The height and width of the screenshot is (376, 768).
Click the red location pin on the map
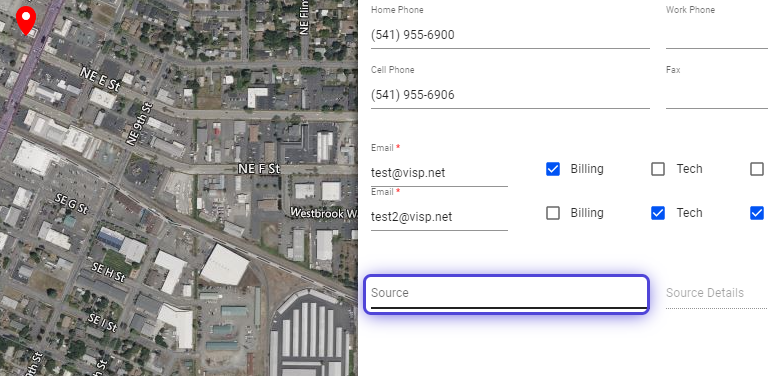25,21
